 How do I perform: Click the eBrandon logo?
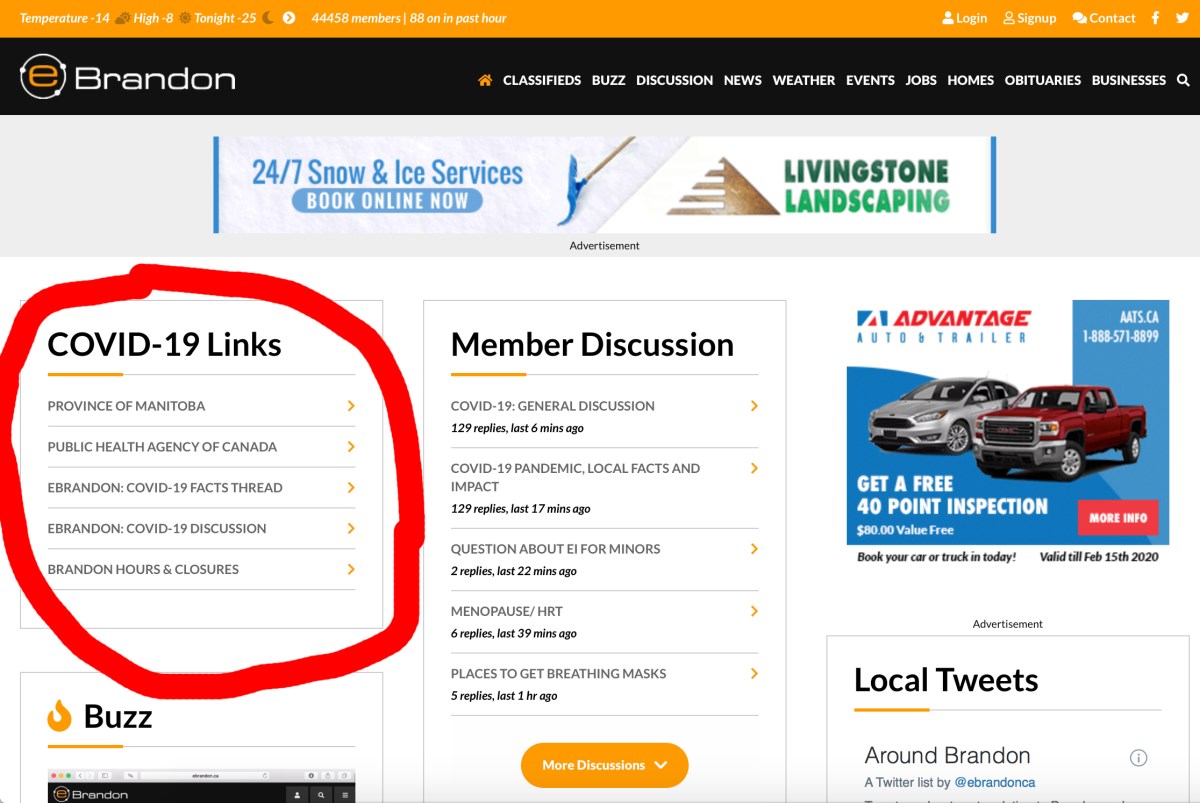pos(127,78)
